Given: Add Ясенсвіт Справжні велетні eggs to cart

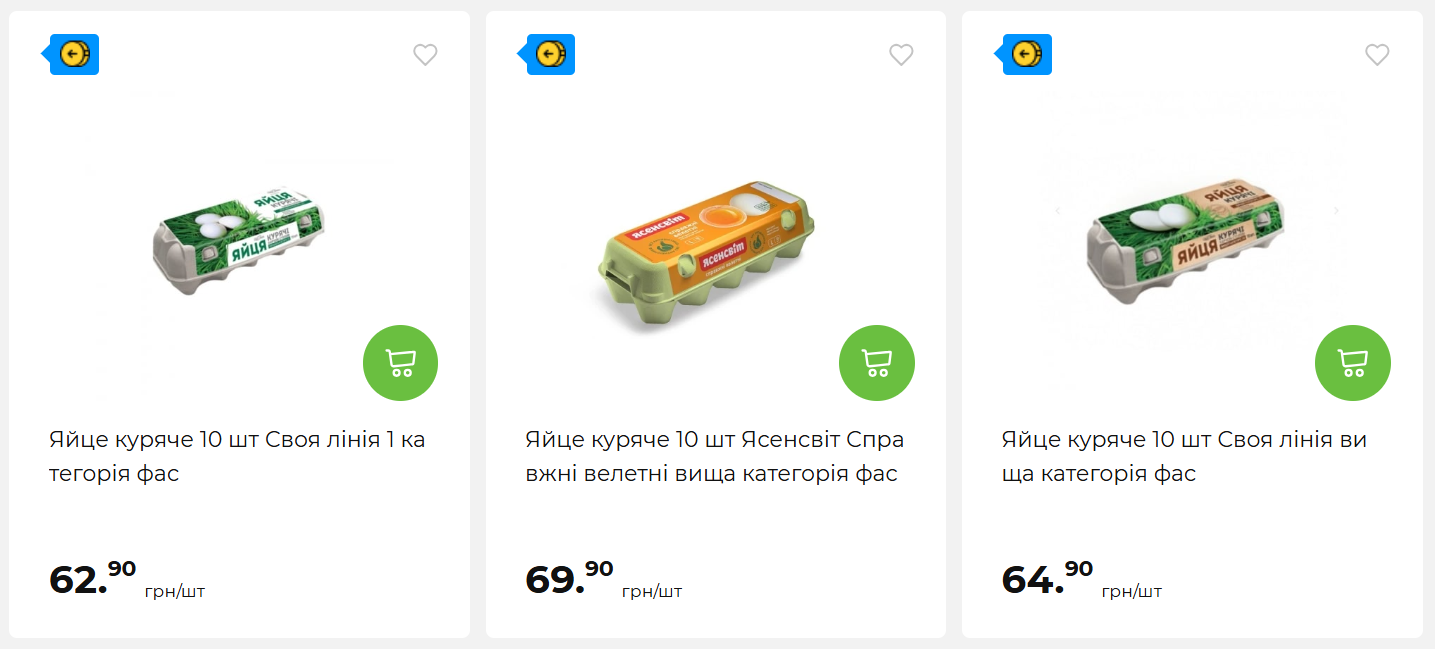Looking at the screenshot, I should tap(876, 362).
